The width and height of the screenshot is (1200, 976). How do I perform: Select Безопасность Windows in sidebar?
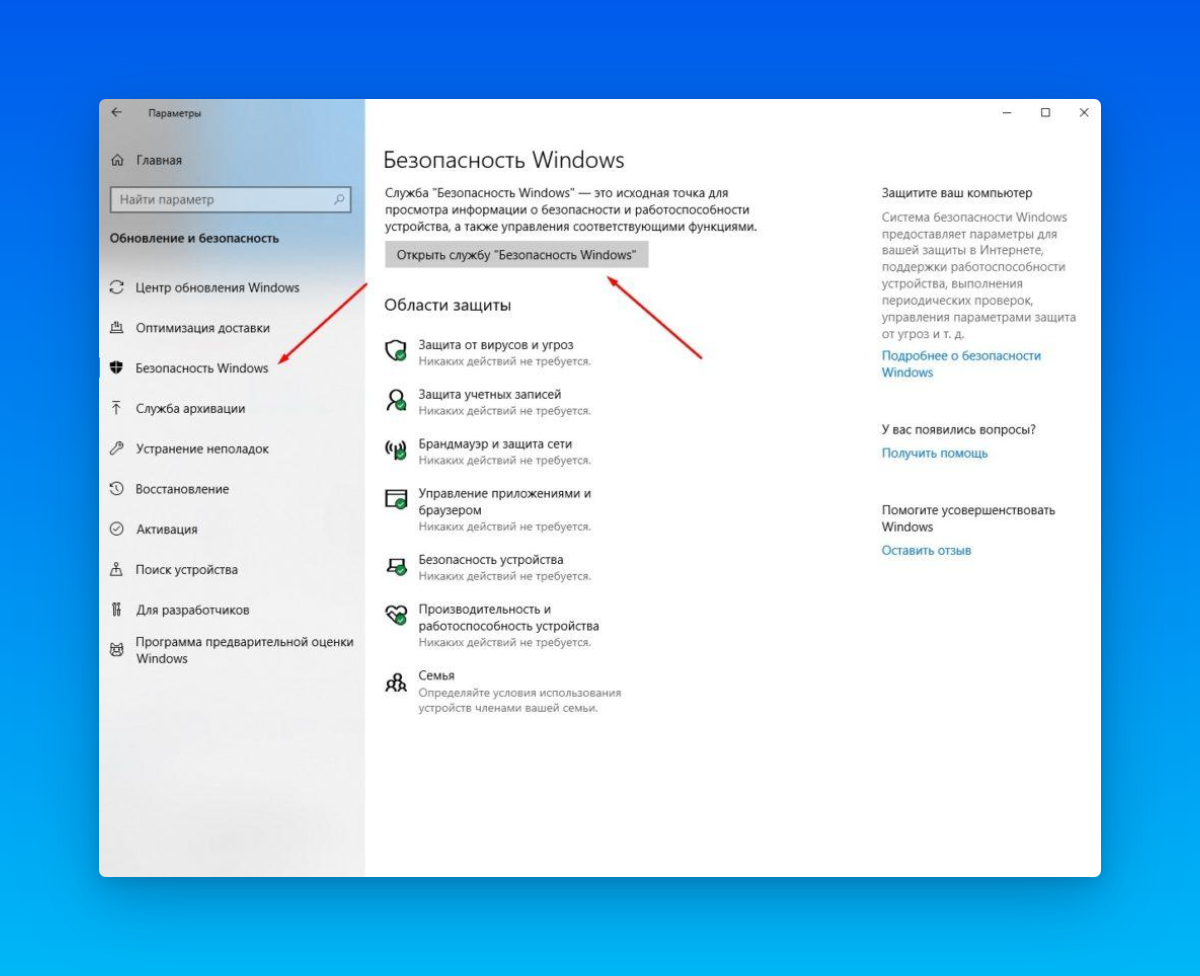point(202,368)
